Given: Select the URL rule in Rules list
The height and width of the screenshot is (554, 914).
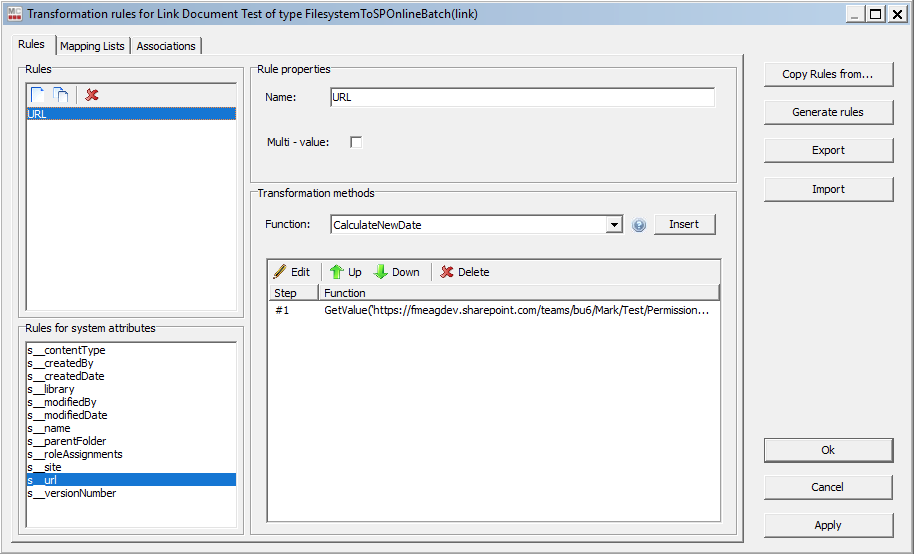Looking at the screenshot, I should [x=130, y=114].
